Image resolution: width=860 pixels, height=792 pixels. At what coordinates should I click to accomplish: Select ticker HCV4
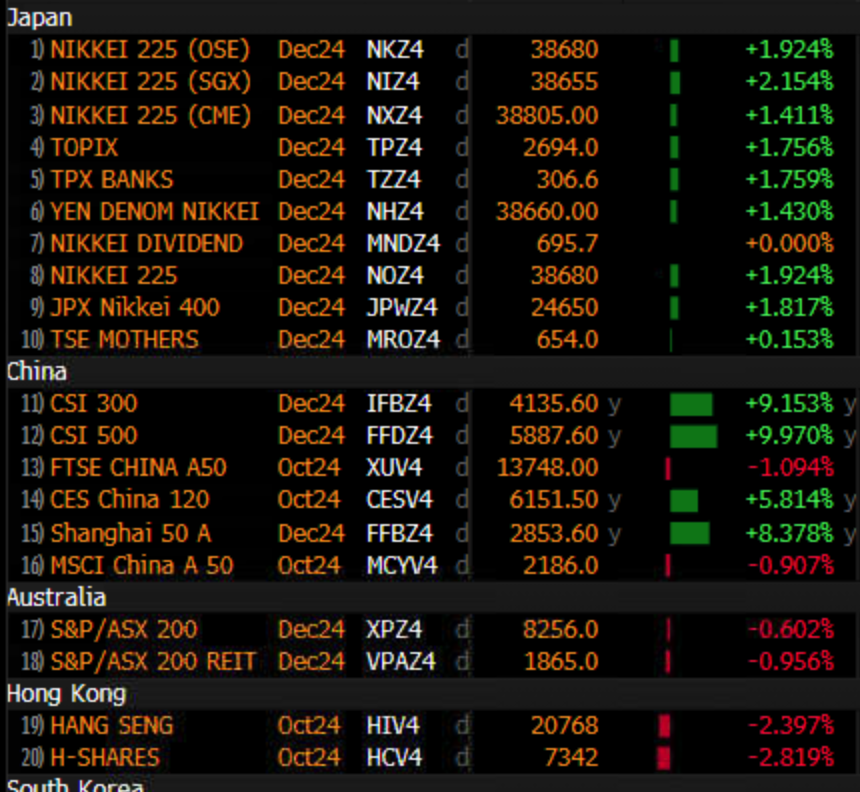coord(394,757)
